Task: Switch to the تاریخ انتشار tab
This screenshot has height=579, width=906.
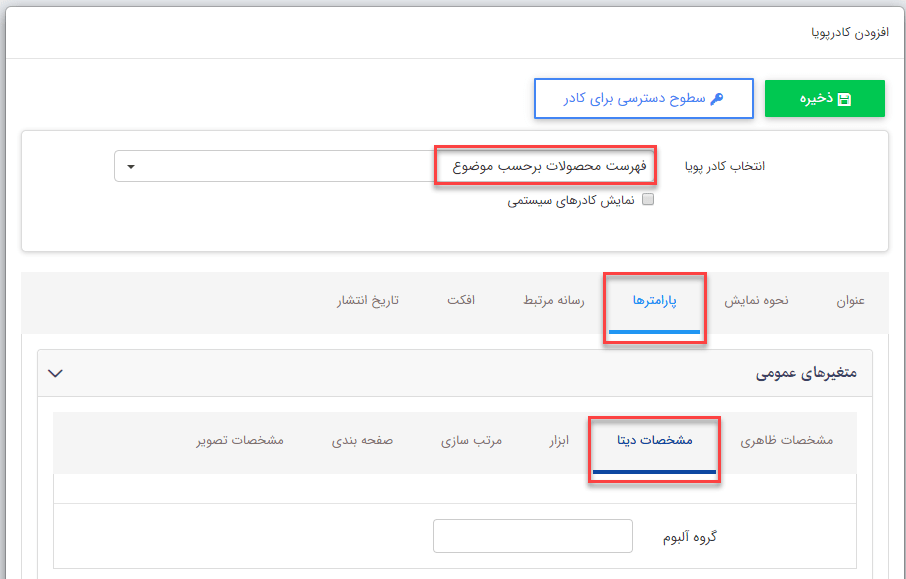Action: [368, 300]
